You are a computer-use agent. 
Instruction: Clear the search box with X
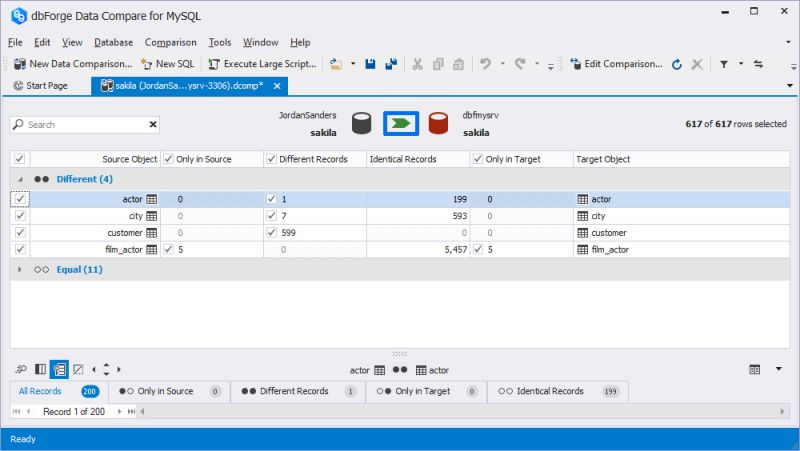[x=153, y=124]
